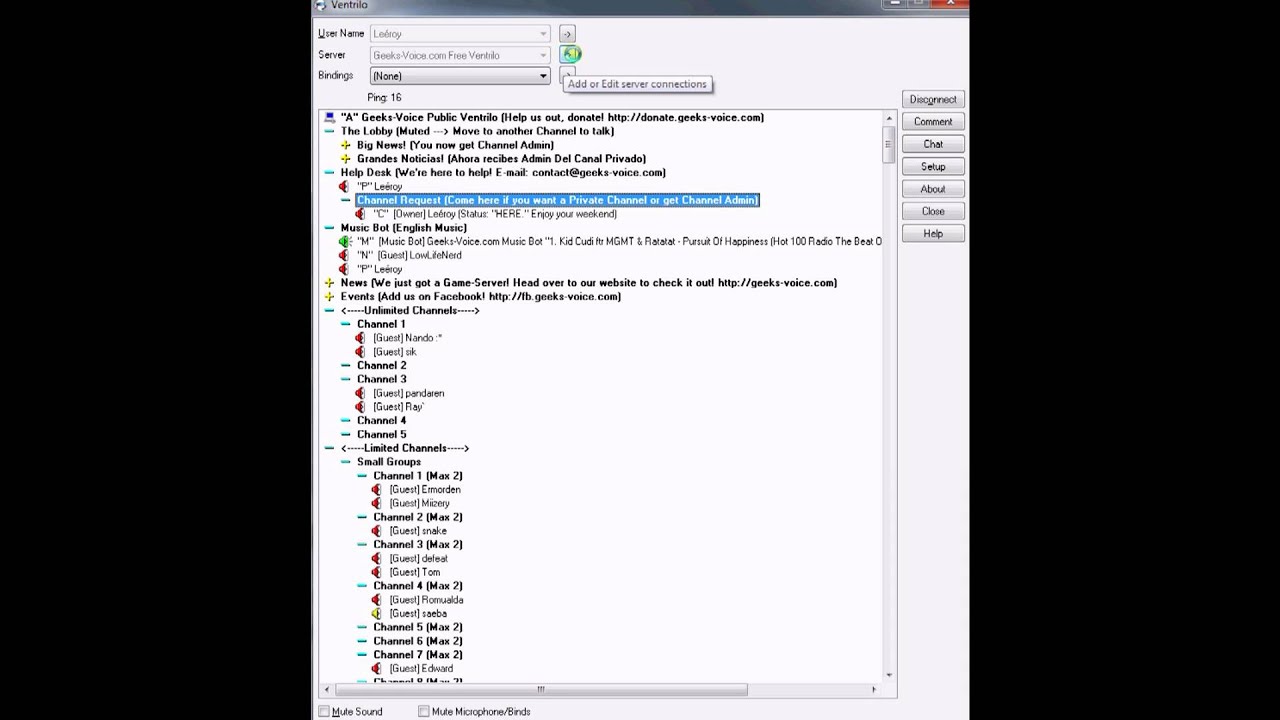
Task: Click the vertical scrollbar thumb
Action: (x=889, y=146)
